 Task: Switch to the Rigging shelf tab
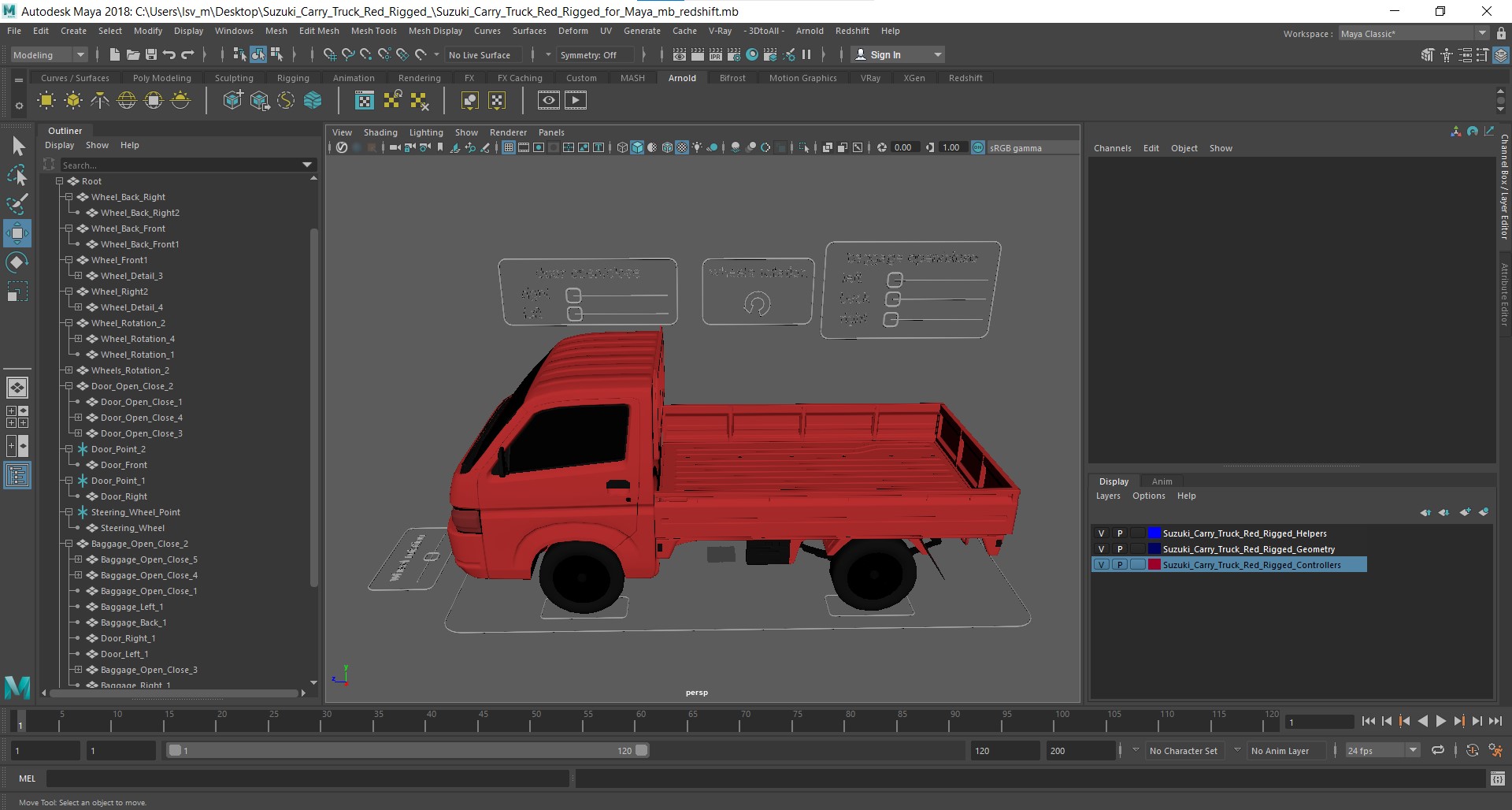[293, 78]
